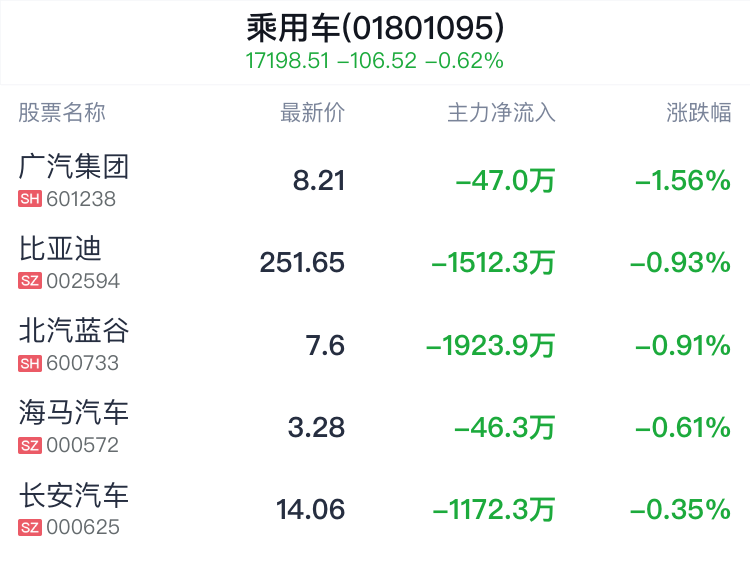Click the SZ badge beside 002594

(x=30, y=281)
